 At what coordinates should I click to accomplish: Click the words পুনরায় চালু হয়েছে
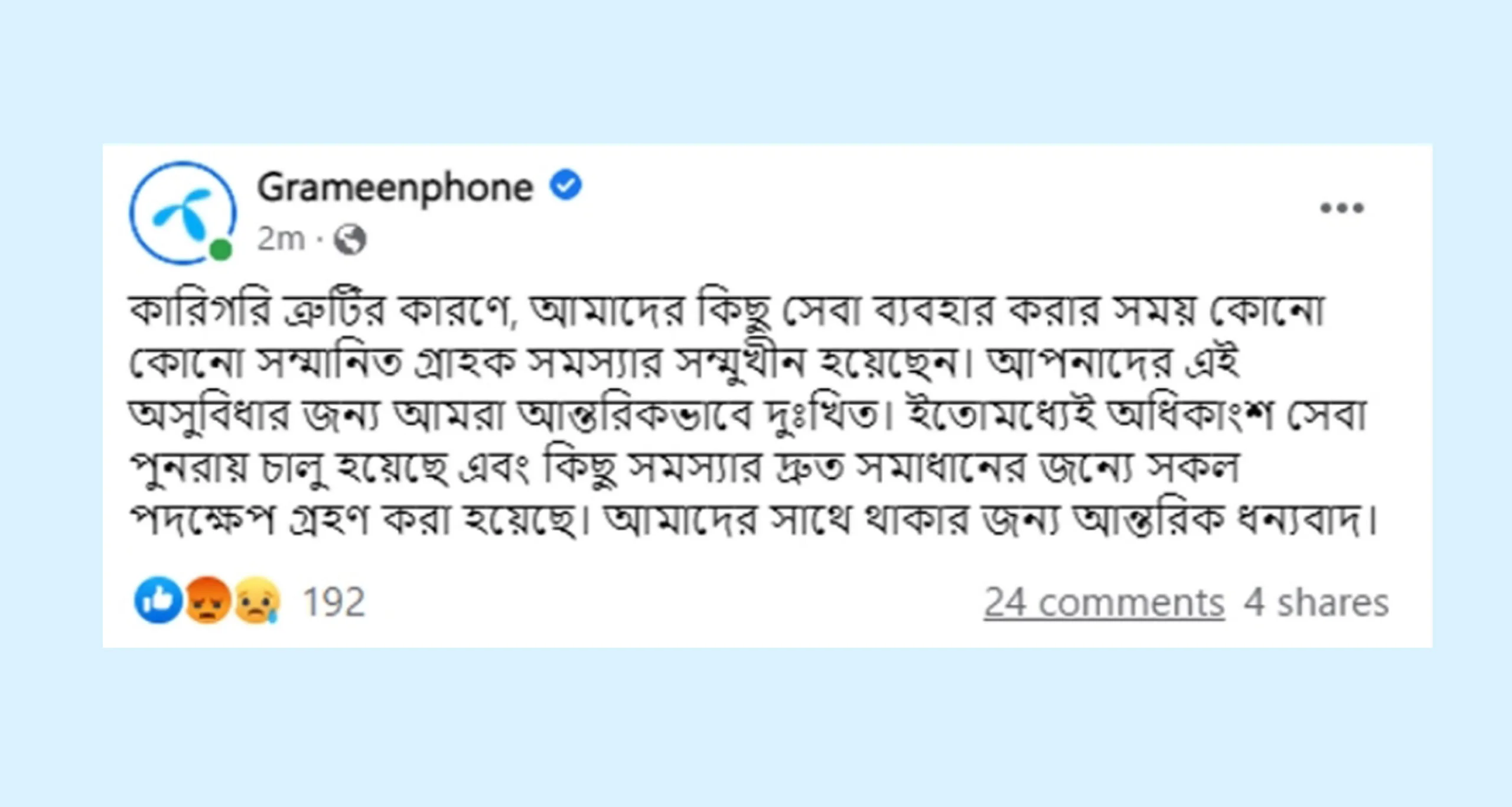coord(290,468)
